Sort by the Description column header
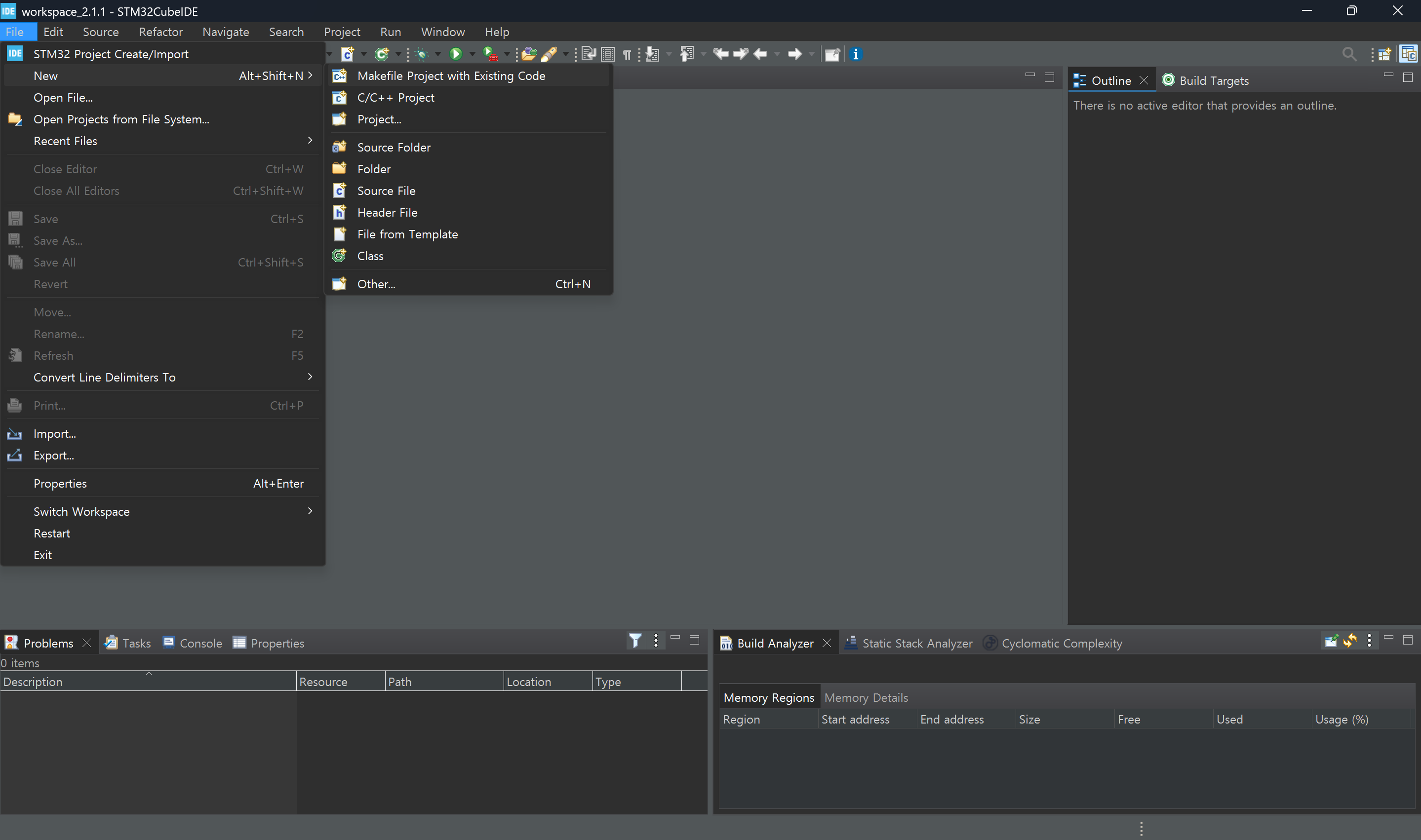Image resolution: width=1421 pixels, height=840 pixels. click(148, 682)
